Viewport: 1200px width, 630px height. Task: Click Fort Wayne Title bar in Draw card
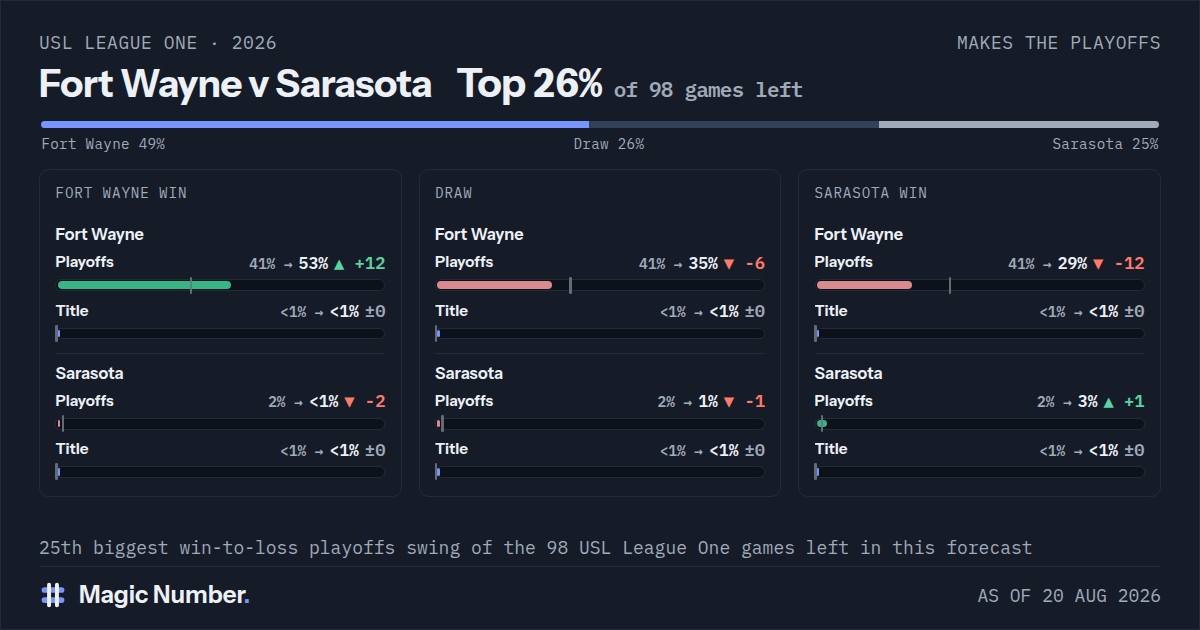[x=600, y=333]
